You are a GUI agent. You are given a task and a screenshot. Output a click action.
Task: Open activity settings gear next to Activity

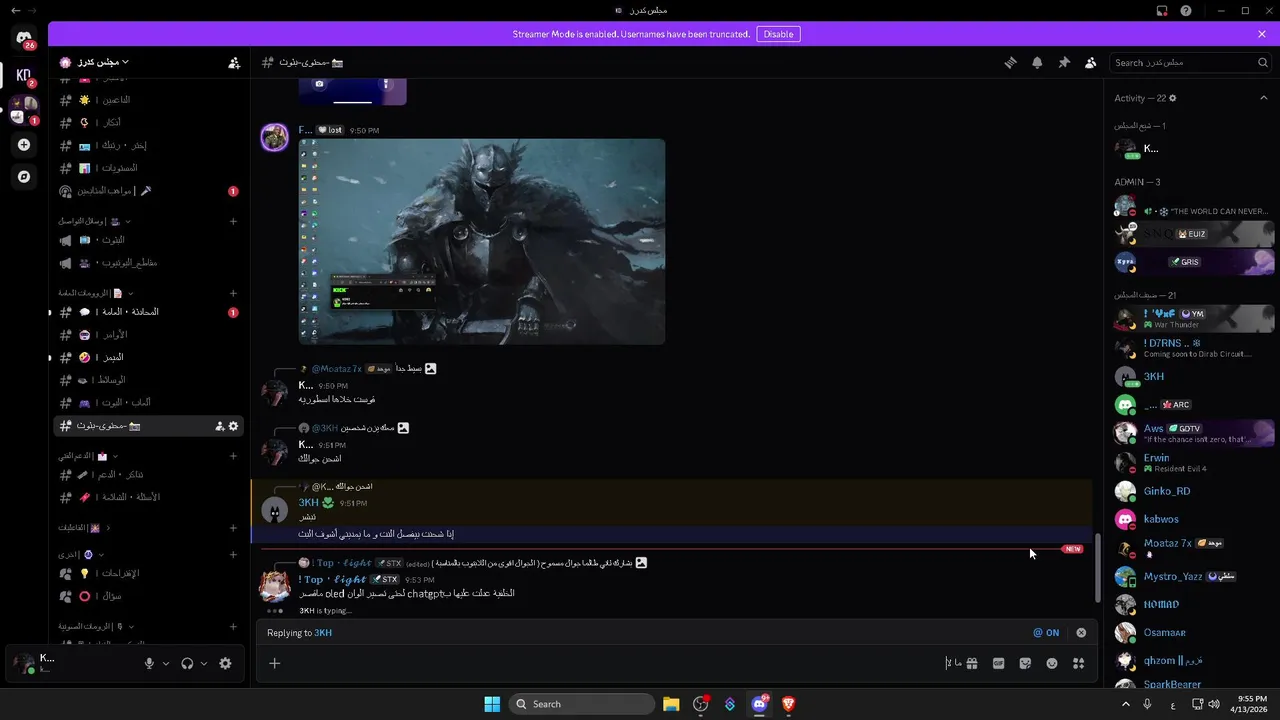pos(1173,98)
